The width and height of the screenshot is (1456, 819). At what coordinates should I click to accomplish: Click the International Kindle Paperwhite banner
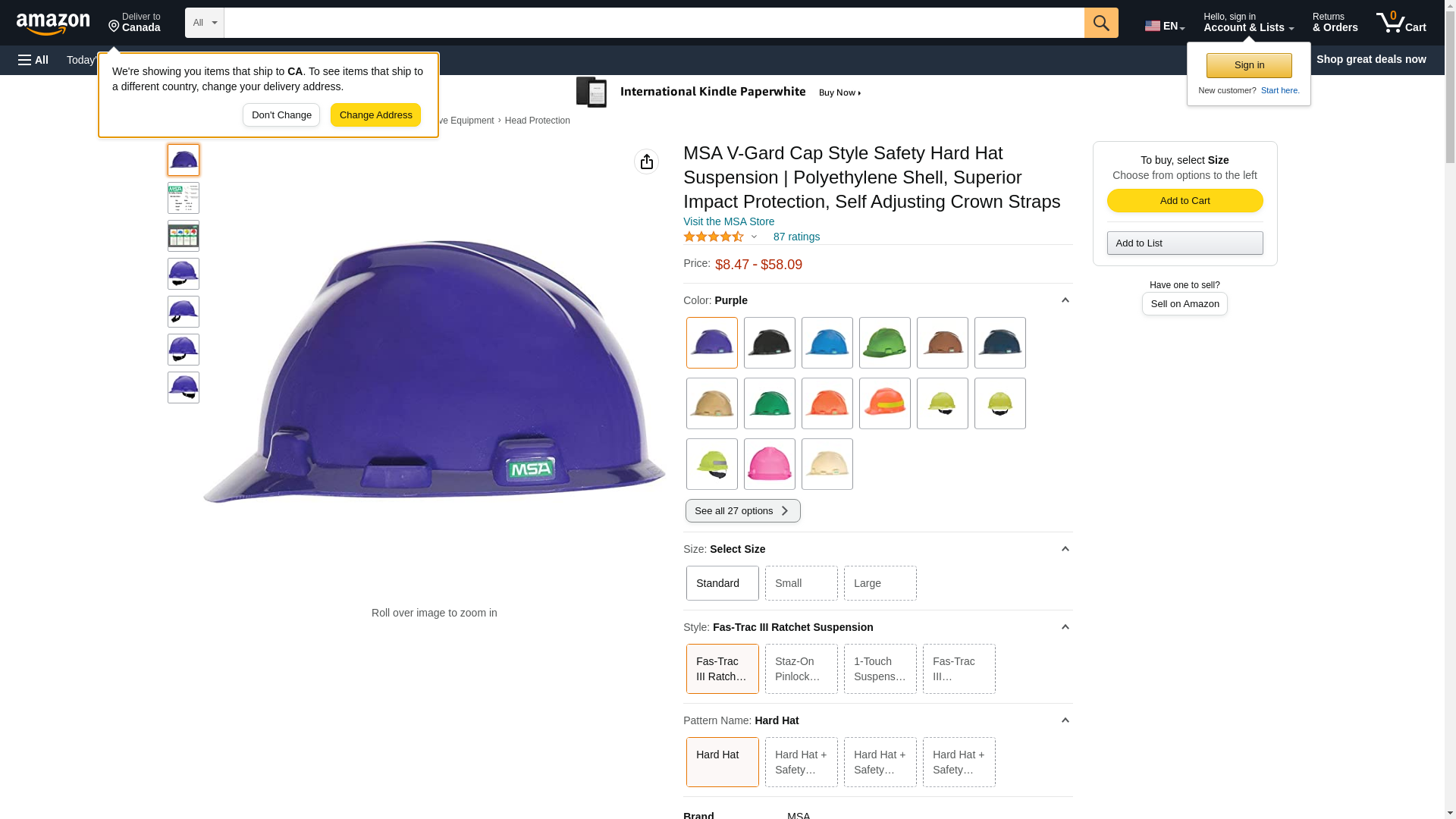tap(719, 93)
